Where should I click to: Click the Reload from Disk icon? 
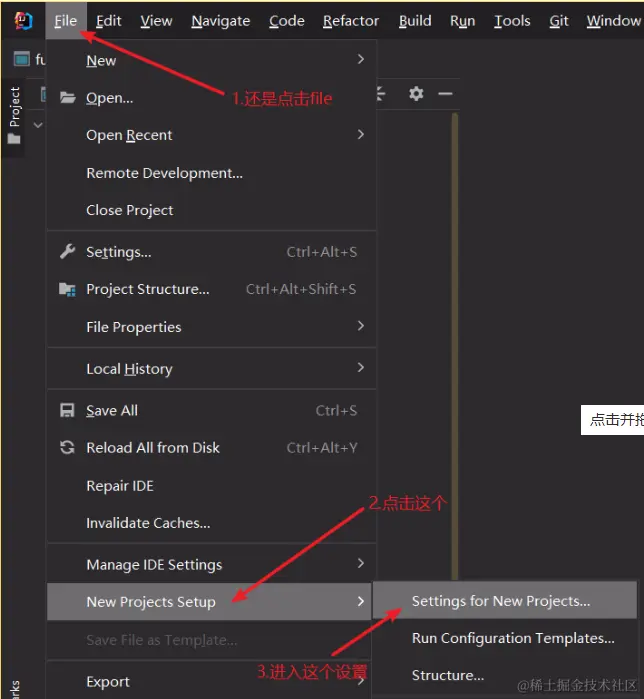67,447
